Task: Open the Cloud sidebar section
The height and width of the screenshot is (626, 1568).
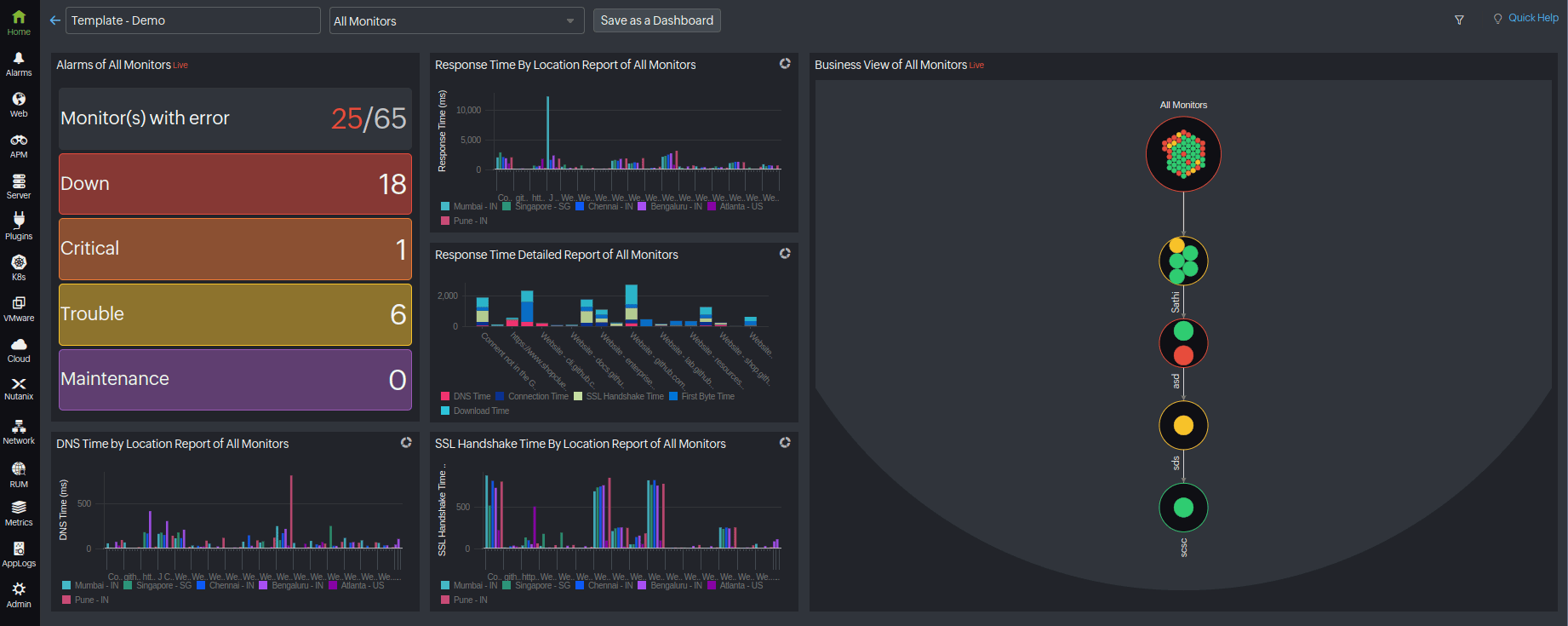Action: click(x=19, y=350)
